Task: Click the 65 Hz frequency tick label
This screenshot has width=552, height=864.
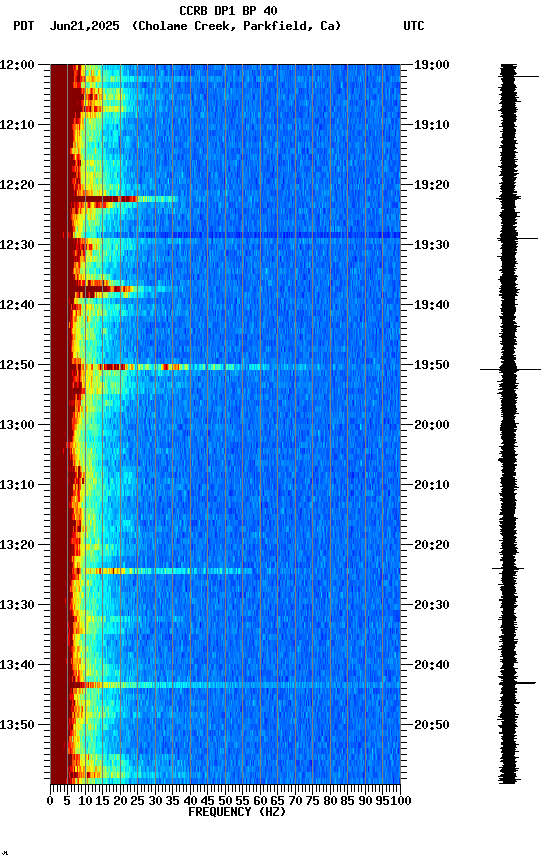Action: click(278, 801)
